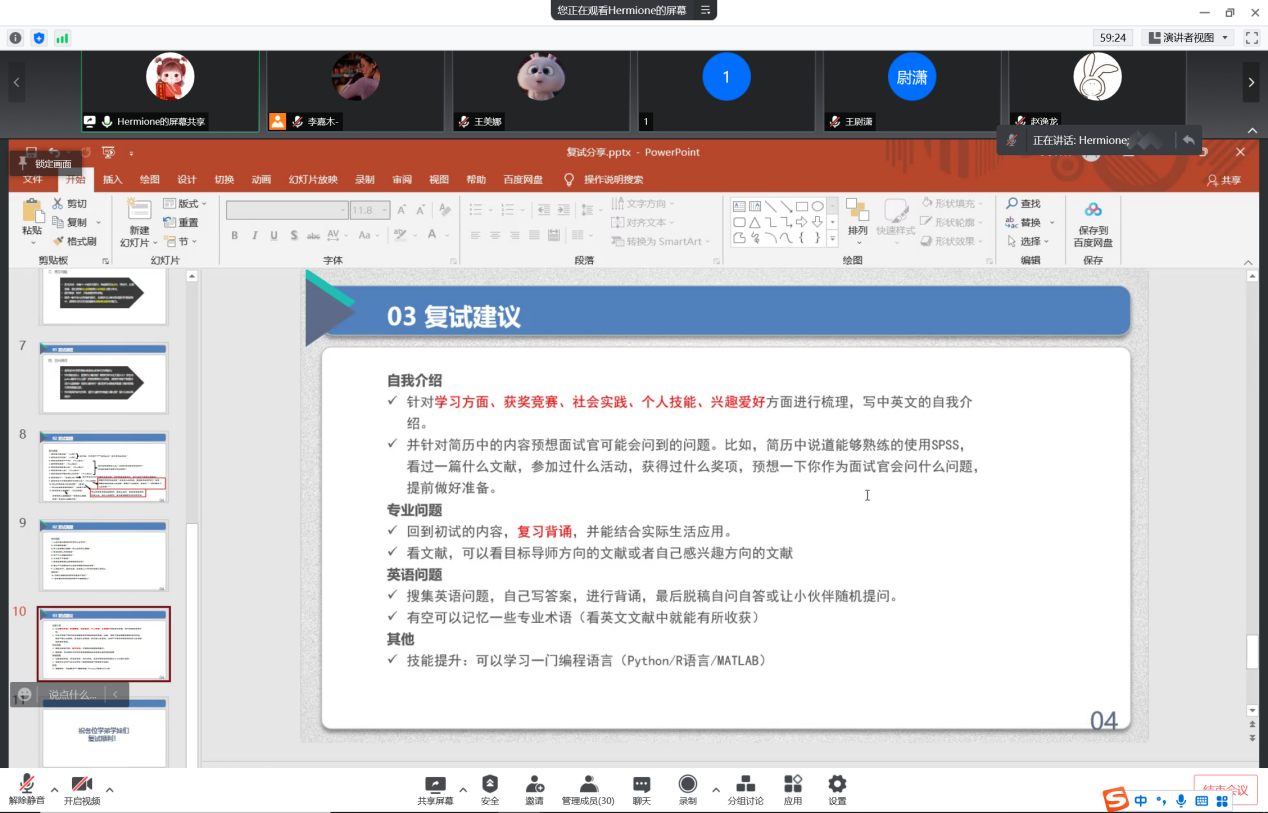
Task: Start Recording via 录制 icon
Action: pos(688,785)
